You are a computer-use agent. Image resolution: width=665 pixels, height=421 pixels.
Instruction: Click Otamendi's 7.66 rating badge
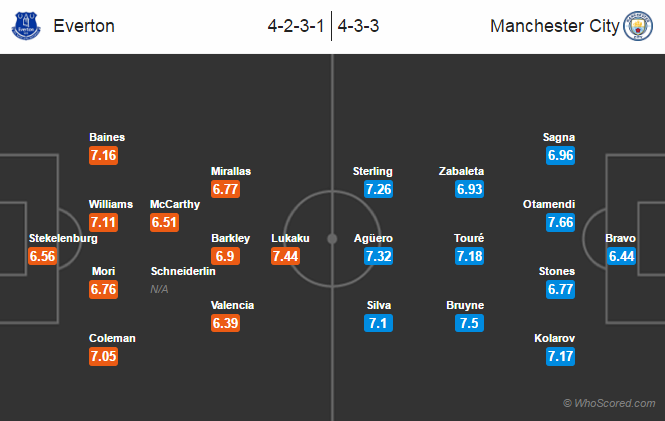pos(561,222)
